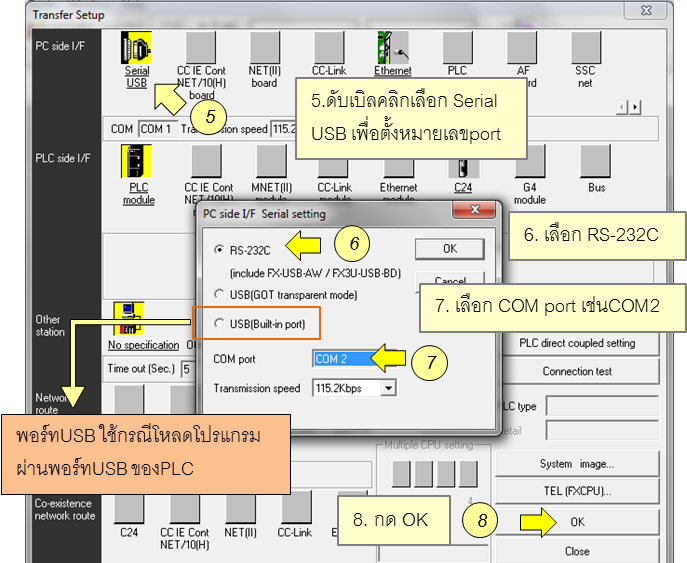
Task: Close the Transfer Setup window
Action: [x=646, y=10]
